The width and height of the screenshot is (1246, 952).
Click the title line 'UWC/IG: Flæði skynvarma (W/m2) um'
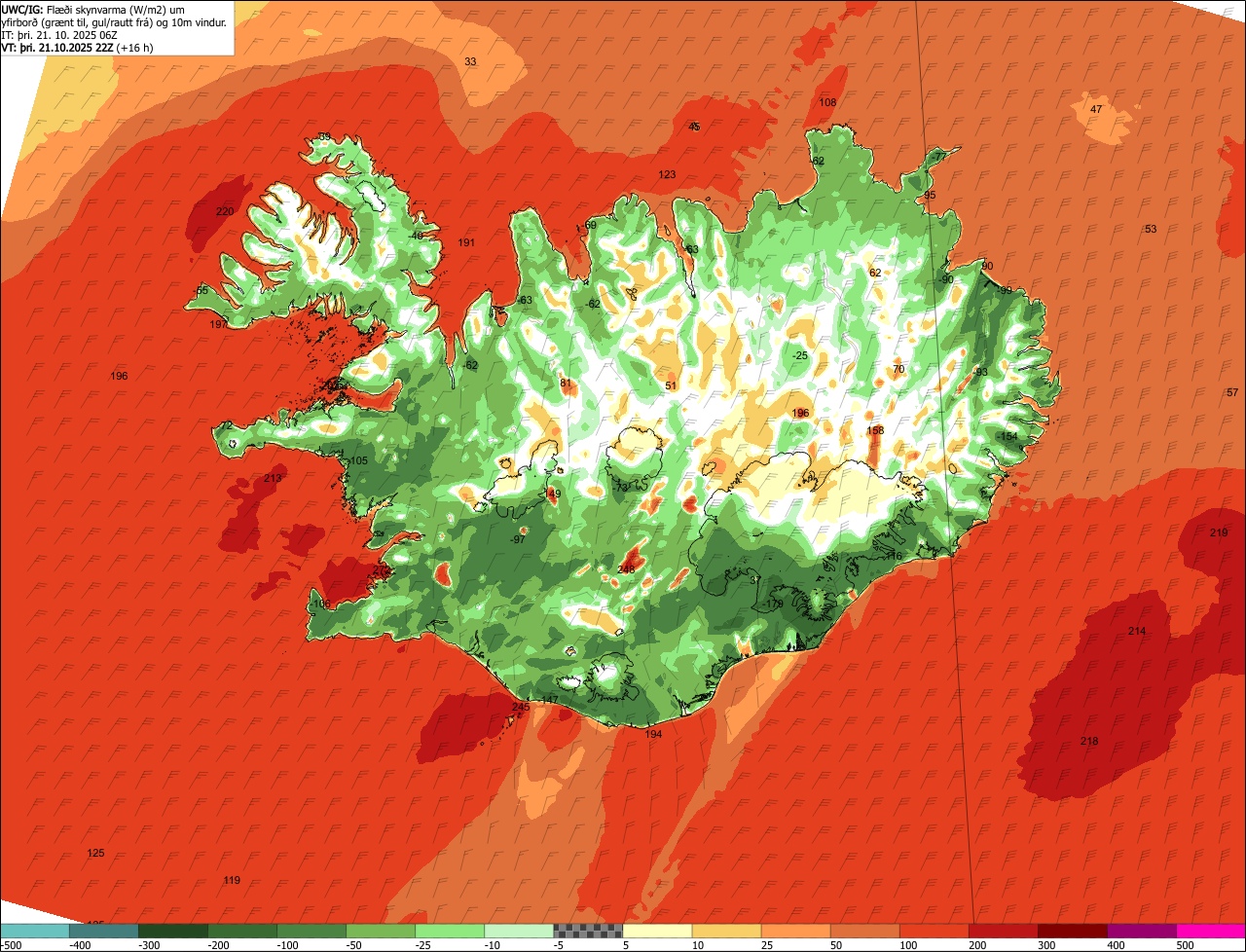(x=92, y=10)
